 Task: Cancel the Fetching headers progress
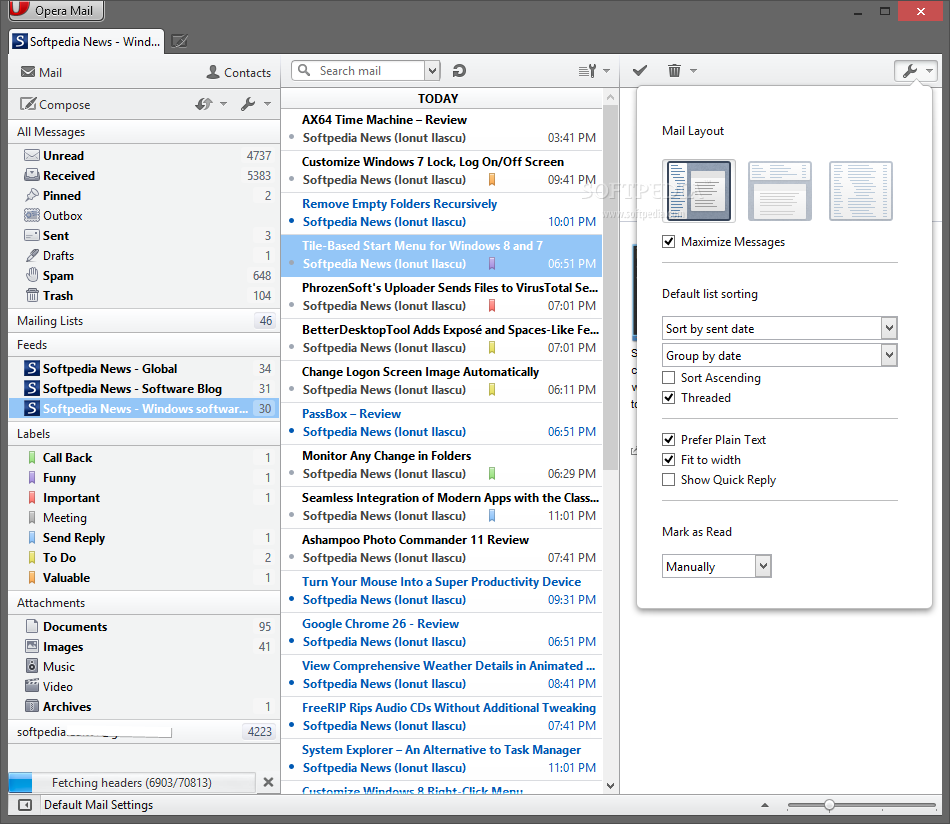pos(268,782)
